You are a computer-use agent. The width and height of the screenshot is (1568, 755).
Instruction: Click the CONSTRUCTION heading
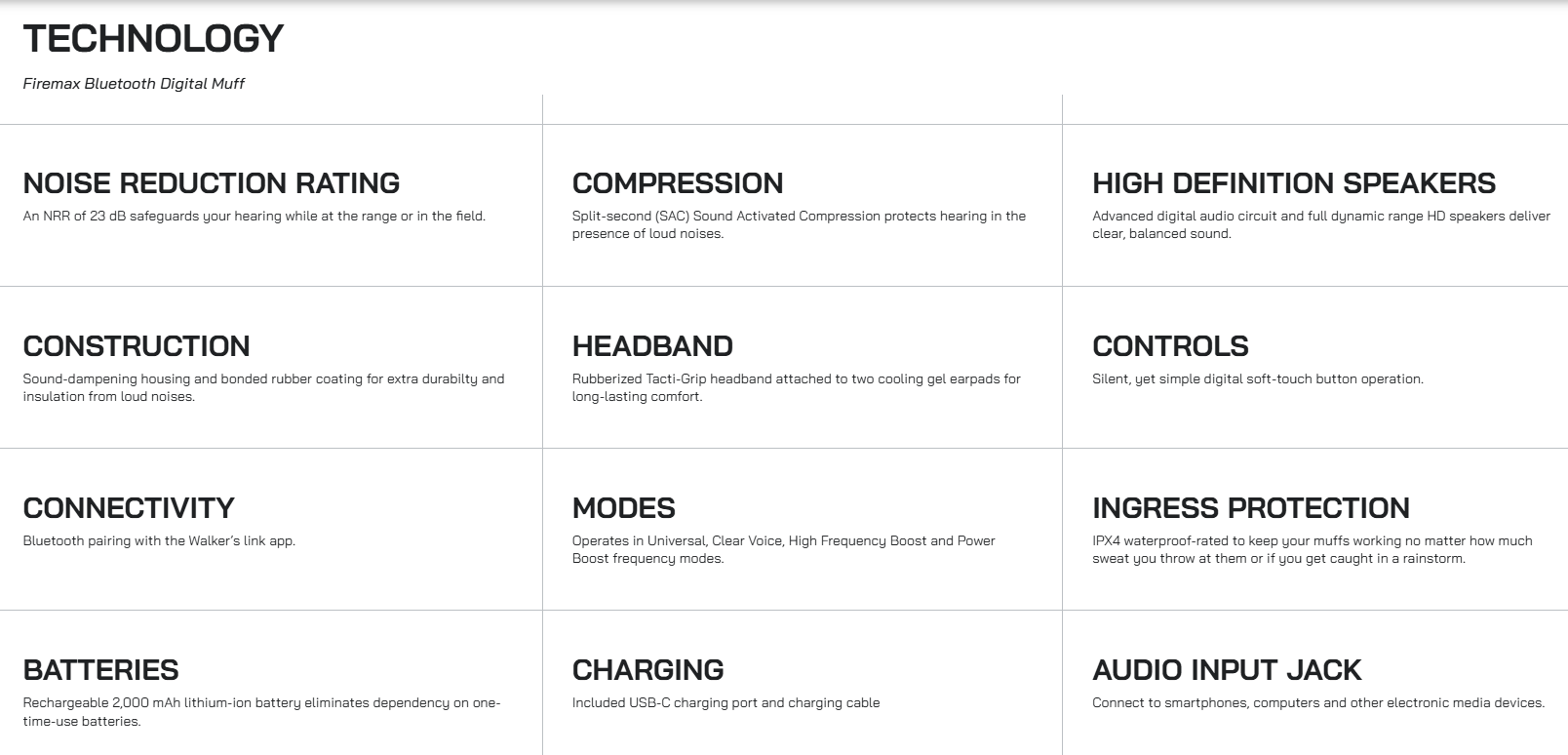tap(137, 346)
